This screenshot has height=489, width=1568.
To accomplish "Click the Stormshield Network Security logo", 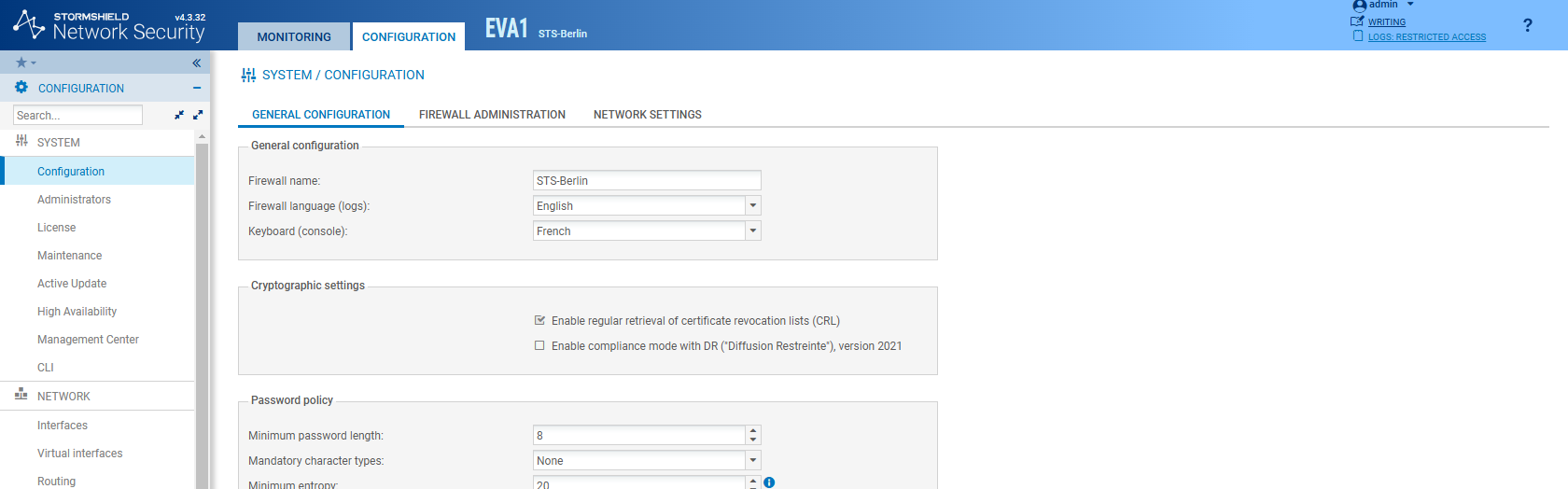I will click(x=109, y=26).
